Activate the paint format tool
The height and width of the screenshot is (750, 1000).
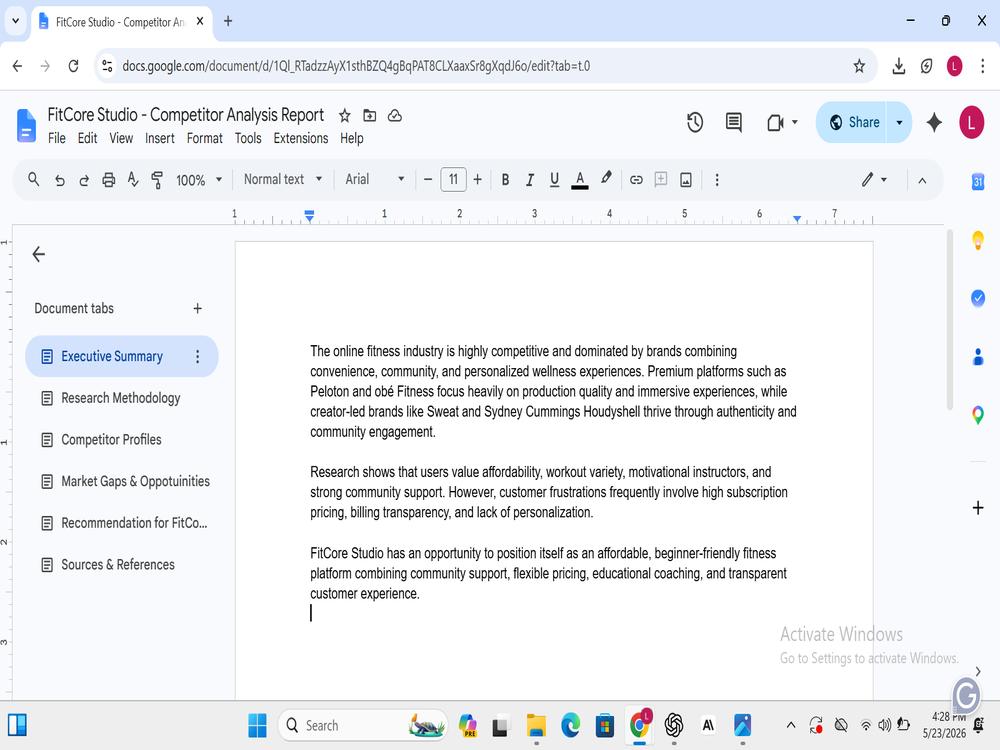coord(157,180)
